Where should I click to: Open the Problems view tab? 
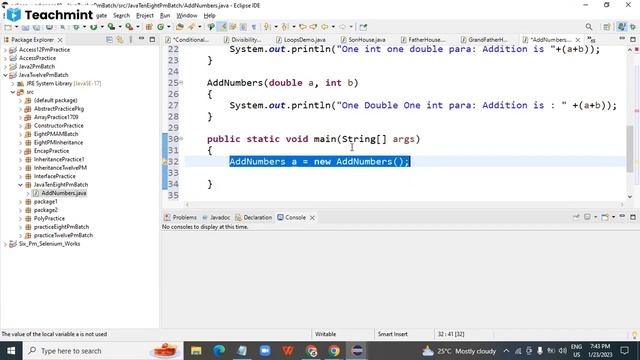tap(180, 218)
